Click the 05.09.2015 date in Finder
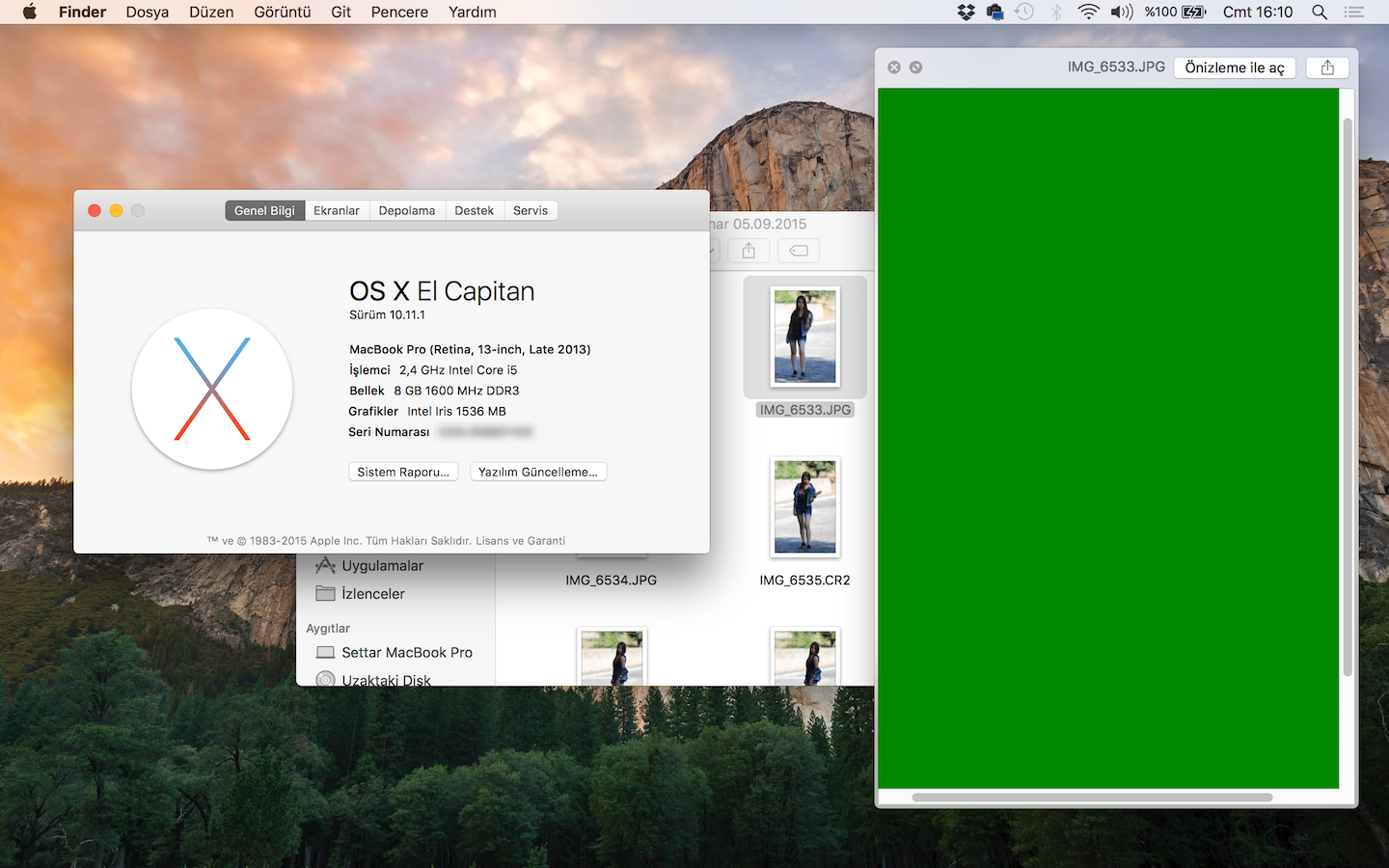 (x=770, y=224)
